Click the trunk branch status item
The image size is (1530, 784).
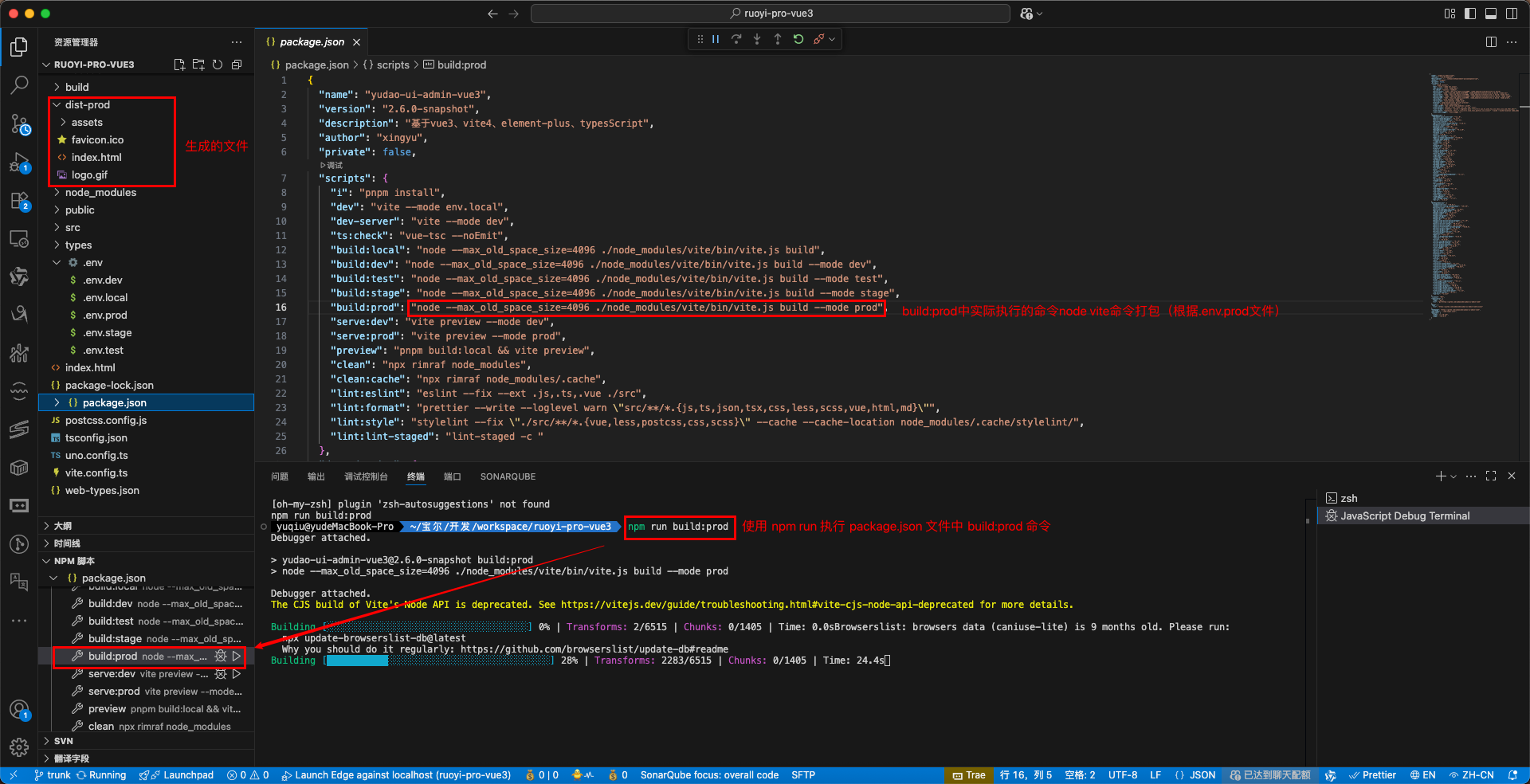(x=53, y=775)
